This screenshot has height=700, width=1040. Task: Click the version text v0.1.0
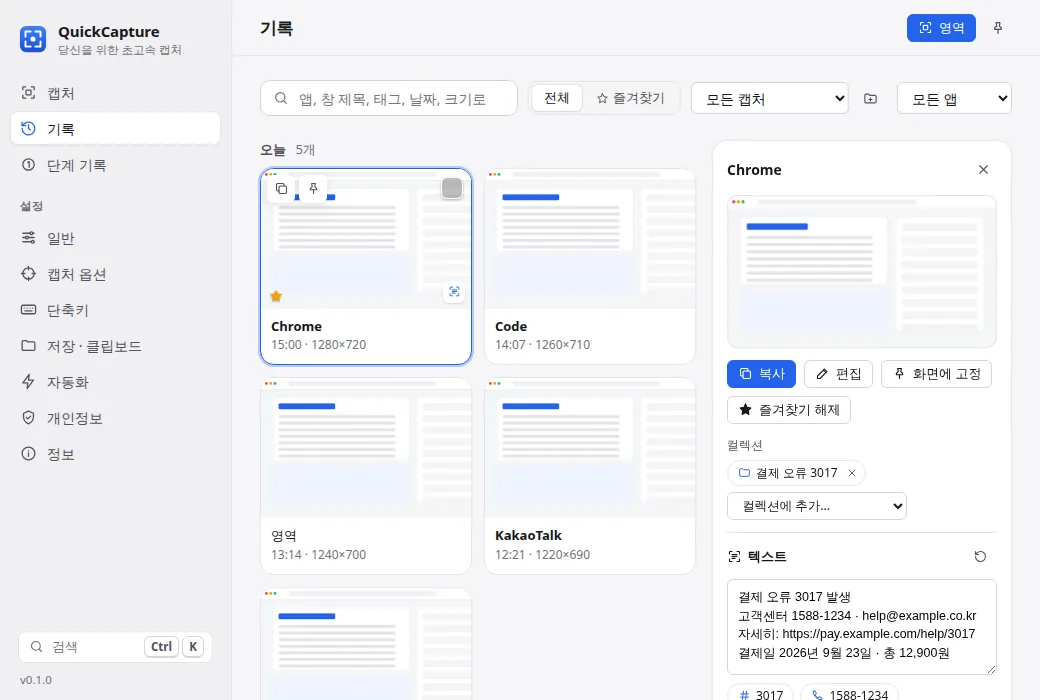[36, 680]
